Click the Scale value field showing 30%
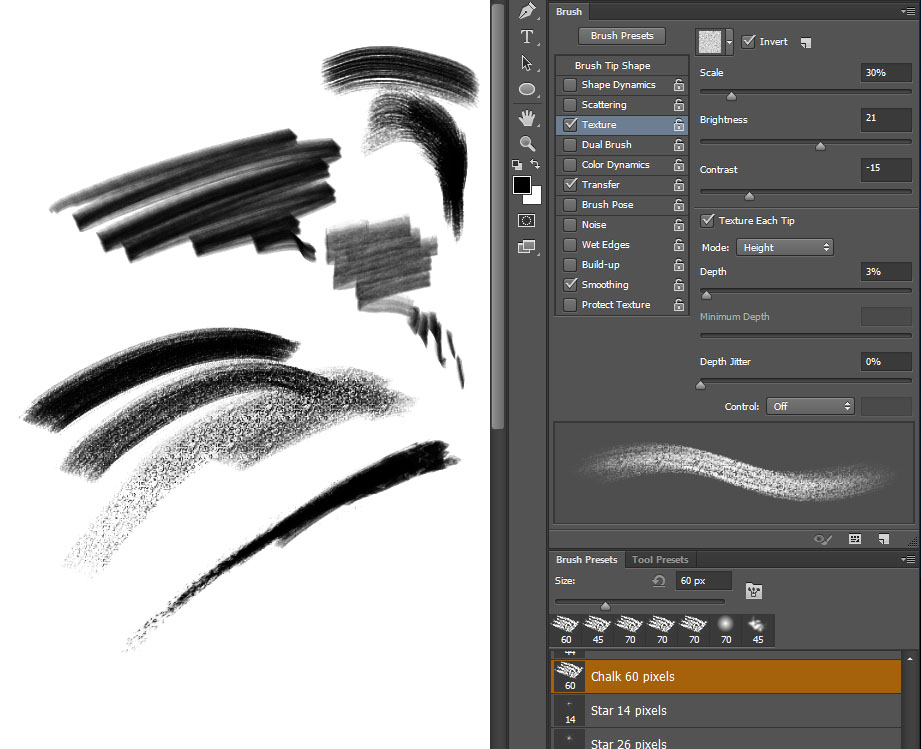 point(886,72)
